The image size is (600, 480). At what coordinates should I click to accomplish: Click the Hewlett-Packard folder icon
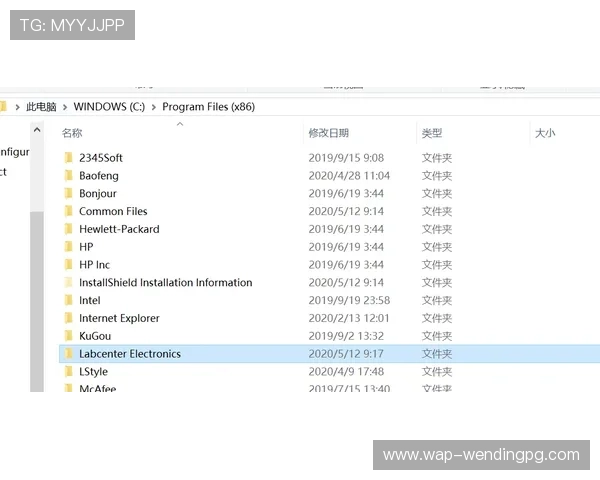pyautogui.click(x=68, y=229)
